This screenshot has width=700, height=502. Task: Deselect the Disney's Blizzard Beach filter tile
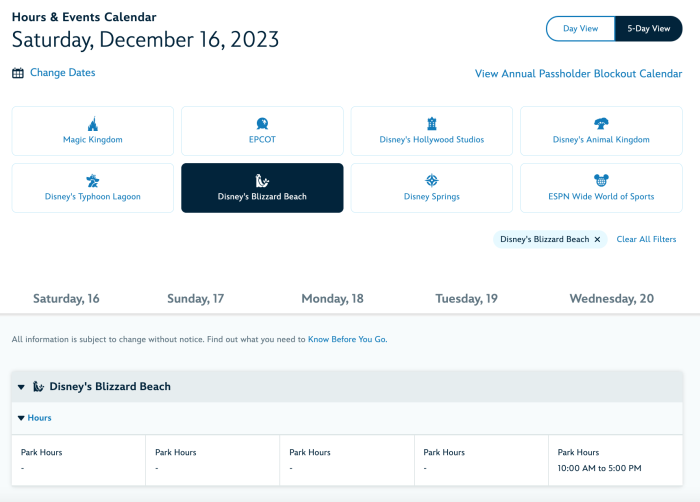click(262, 188)
